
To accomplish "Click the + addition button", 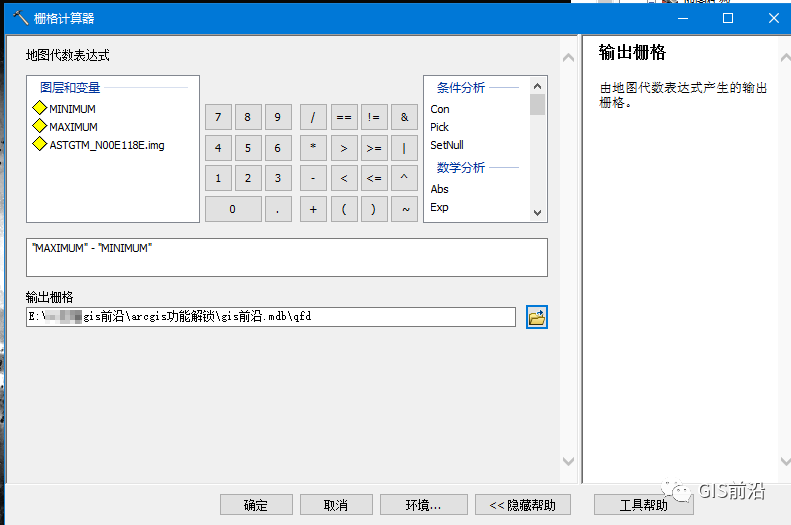I will click(313, 209).
